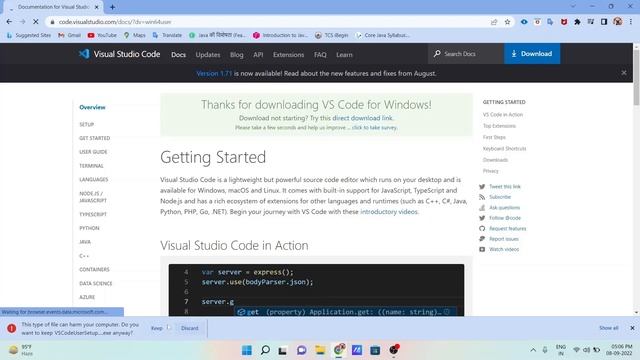The width and height of the screenshot is (640, 360).
Task: Click the Twitter icon beside Tweet this link
Action: [x=482, y=187]
